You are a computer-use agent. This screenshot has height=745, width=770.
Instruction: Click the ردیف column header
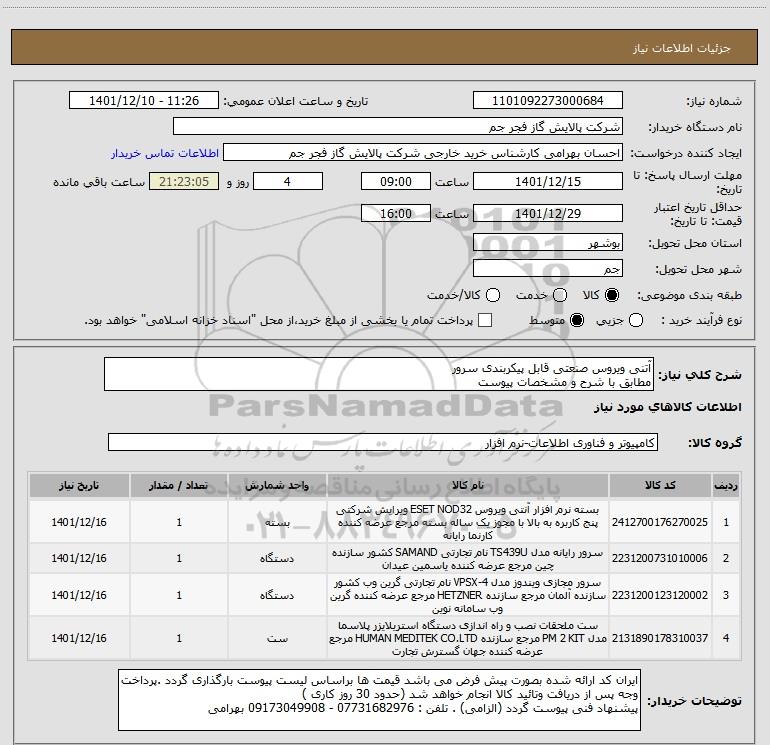point(726,486)
